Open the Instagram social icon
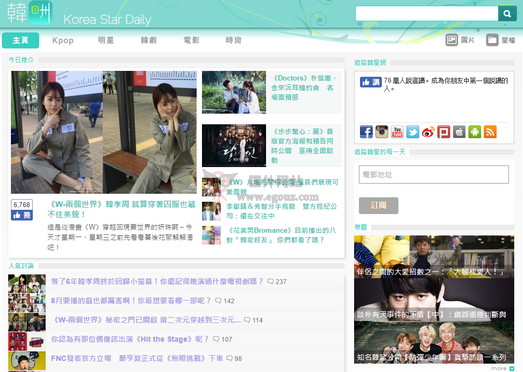The image size is (523, 372). 382,132
